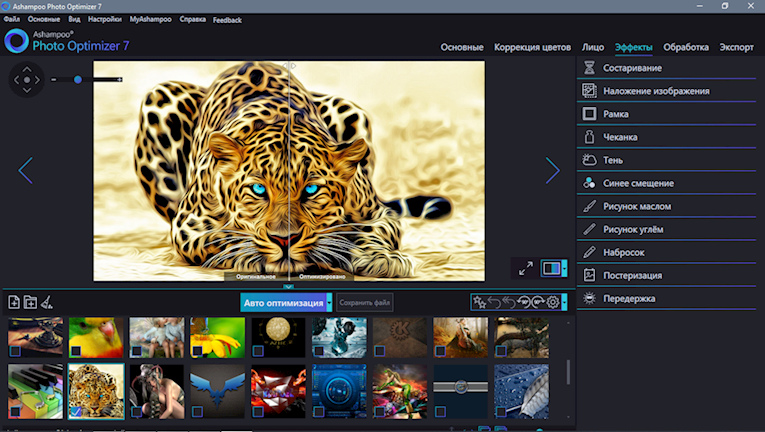Open the Настройки menu
This screenshot has height=432, width=765.
point(105,20)
